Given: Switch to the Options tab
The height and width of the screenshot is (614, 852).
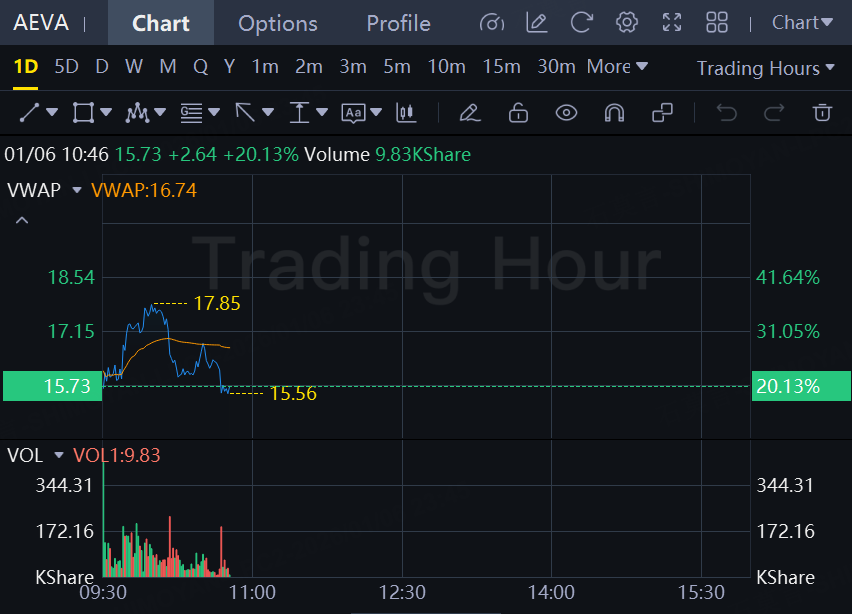Looking at the screenshot, I should [278, 23].
